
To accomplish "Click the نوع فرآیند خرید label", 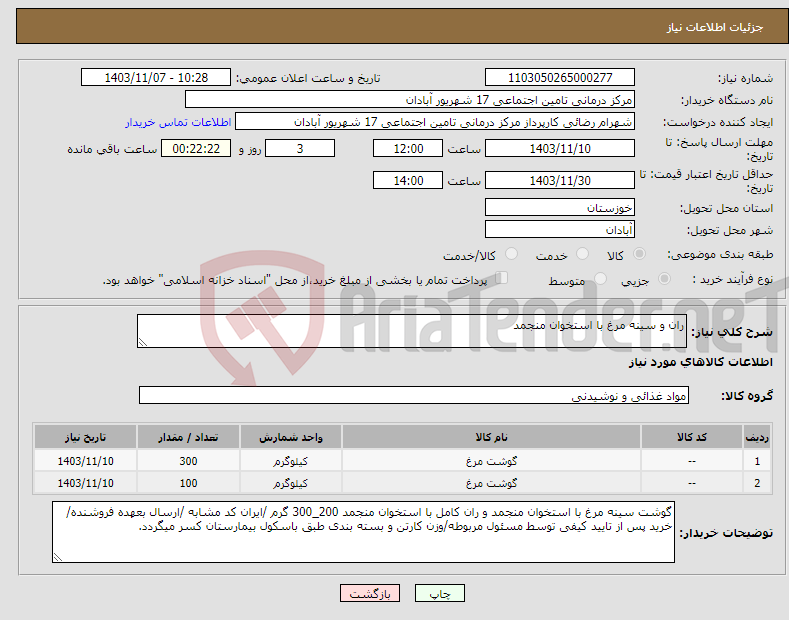I will [x=732, y=279].
